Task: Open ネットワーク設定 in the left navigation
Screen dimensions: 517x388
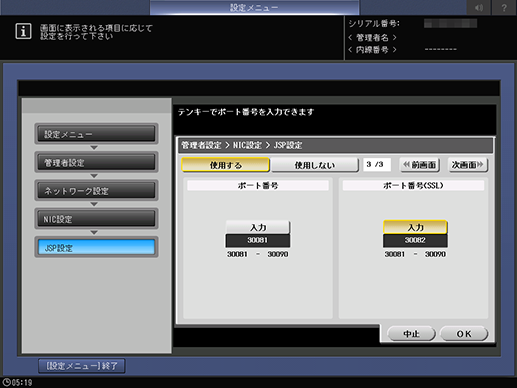Action: (96, 191)
